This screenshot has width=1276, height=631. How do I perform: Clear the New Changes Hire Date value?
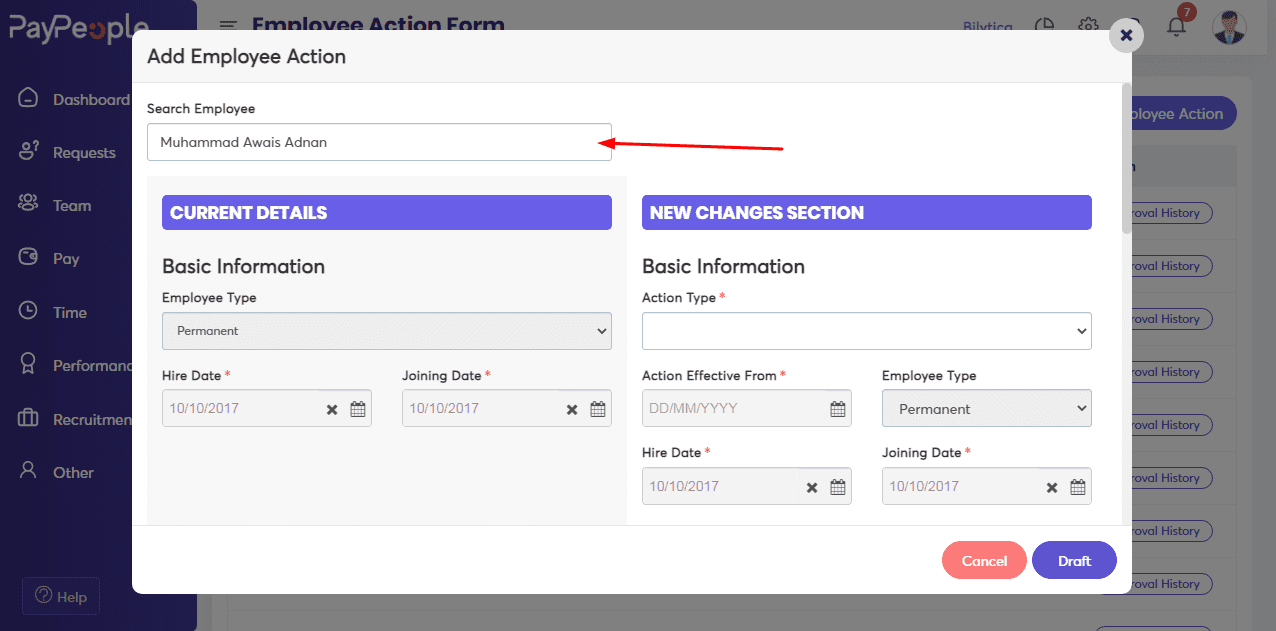pyautogui.click(x=812, y=487)
